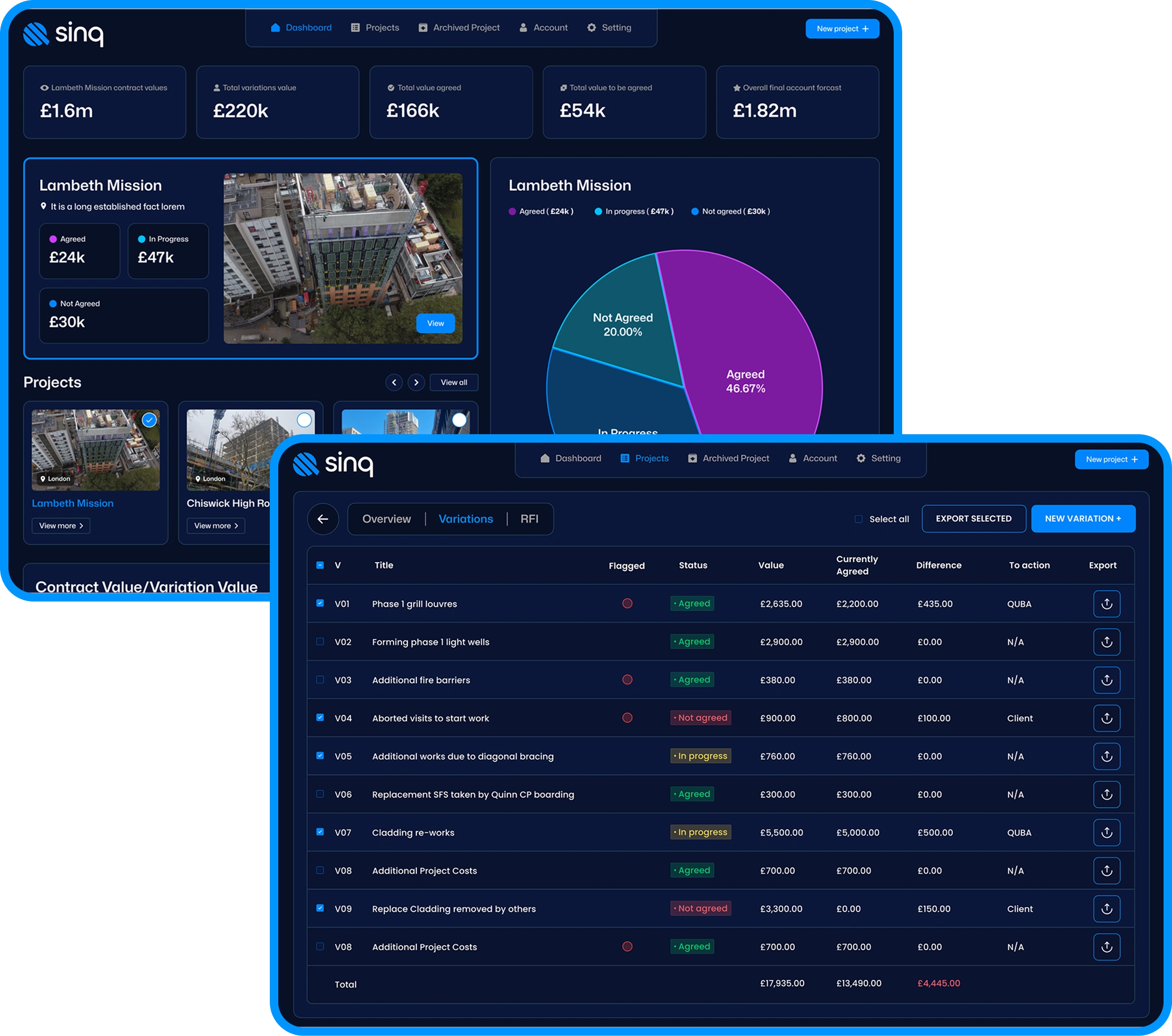Switch to the Overview tab
This screenshot has height=1036, width=1172.
pos(386,519)
